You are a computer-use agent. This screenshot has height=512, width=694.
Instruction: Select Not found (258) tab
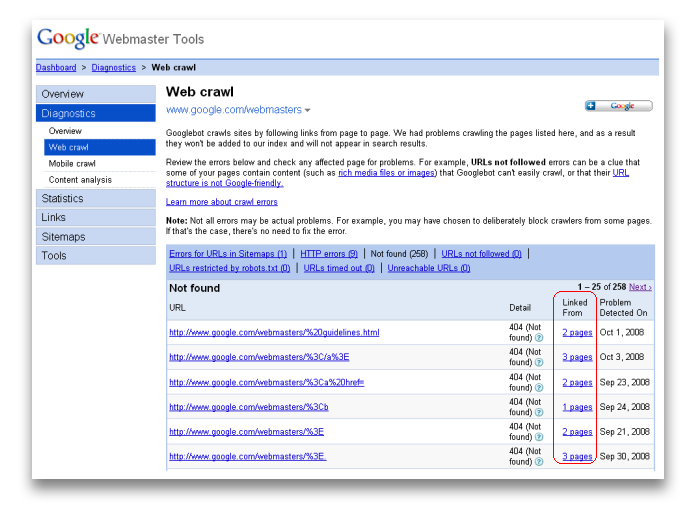click(x=399, y=254)
